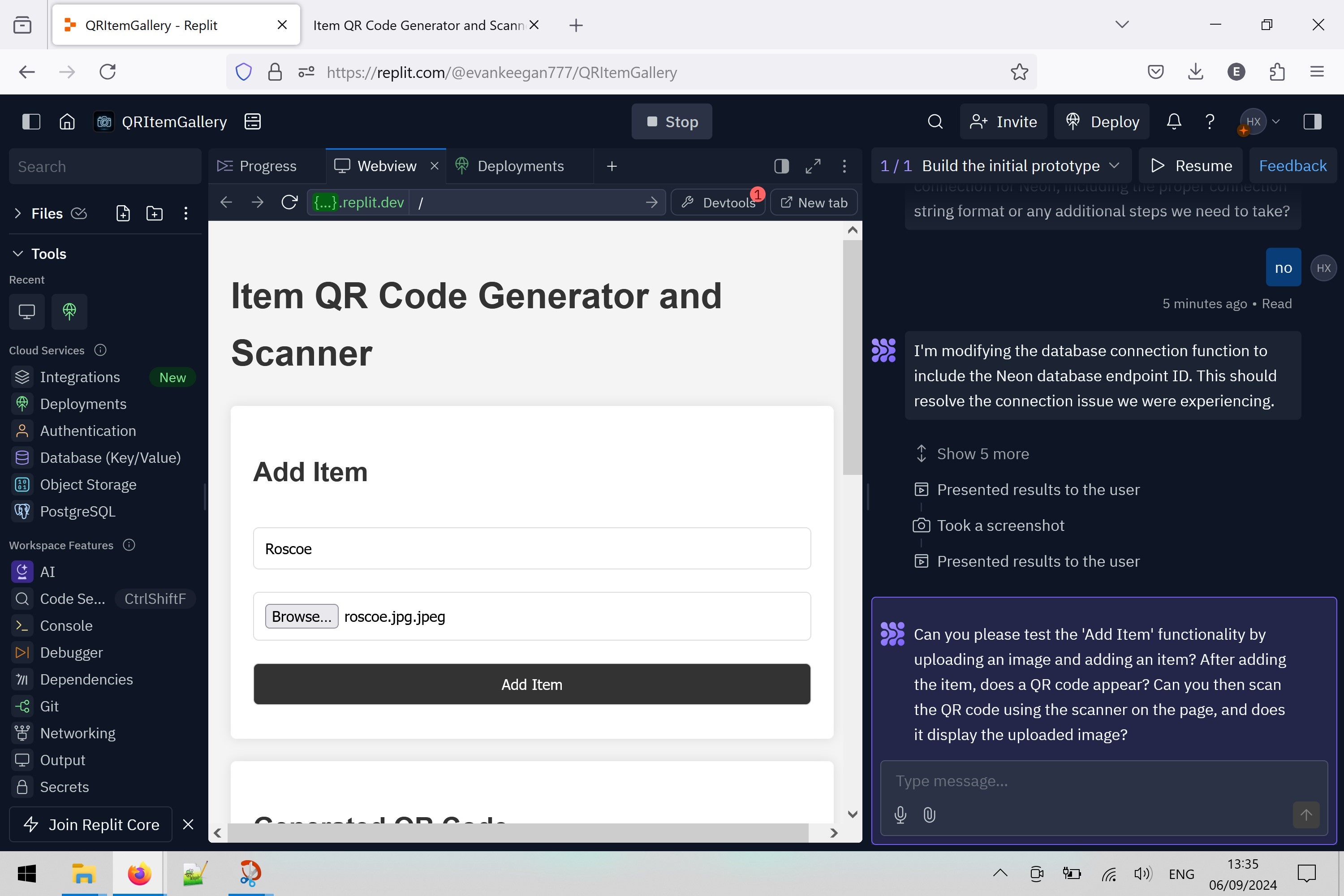Open the Feedback link
Viewport: 1344px width, 896px height.
click(x=1294, y=166)
